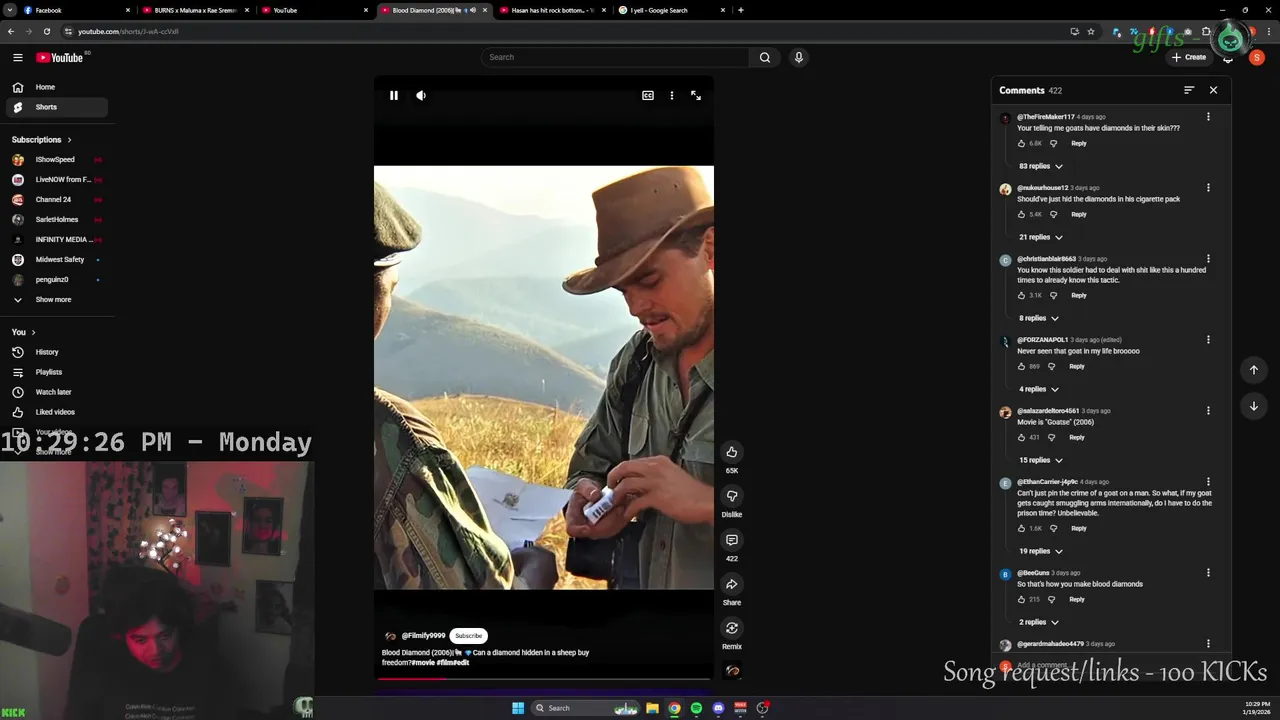Open the sound thumbnail below Remix
The image size is (1280, 720).
pos(732,671)
